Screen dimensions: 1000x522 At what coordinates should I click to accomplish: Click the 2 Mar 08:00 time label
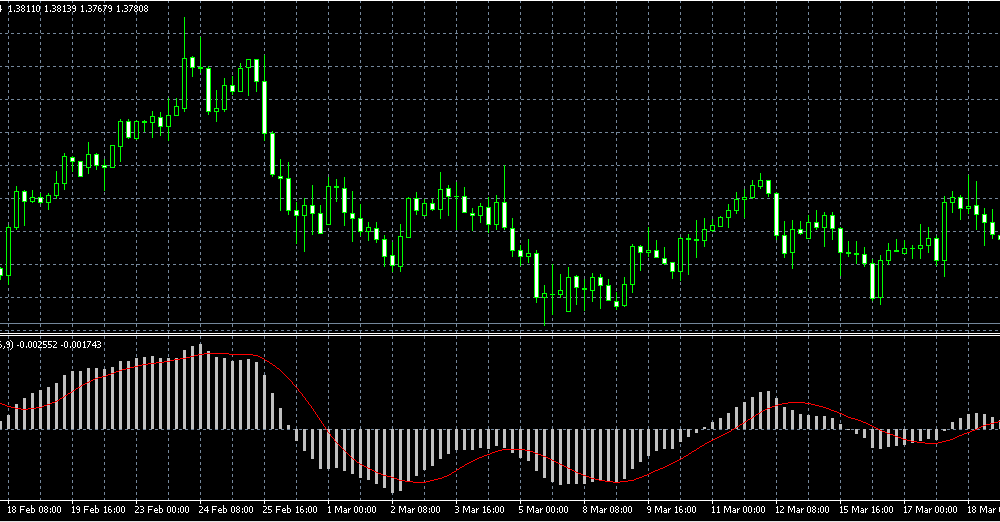415,510
